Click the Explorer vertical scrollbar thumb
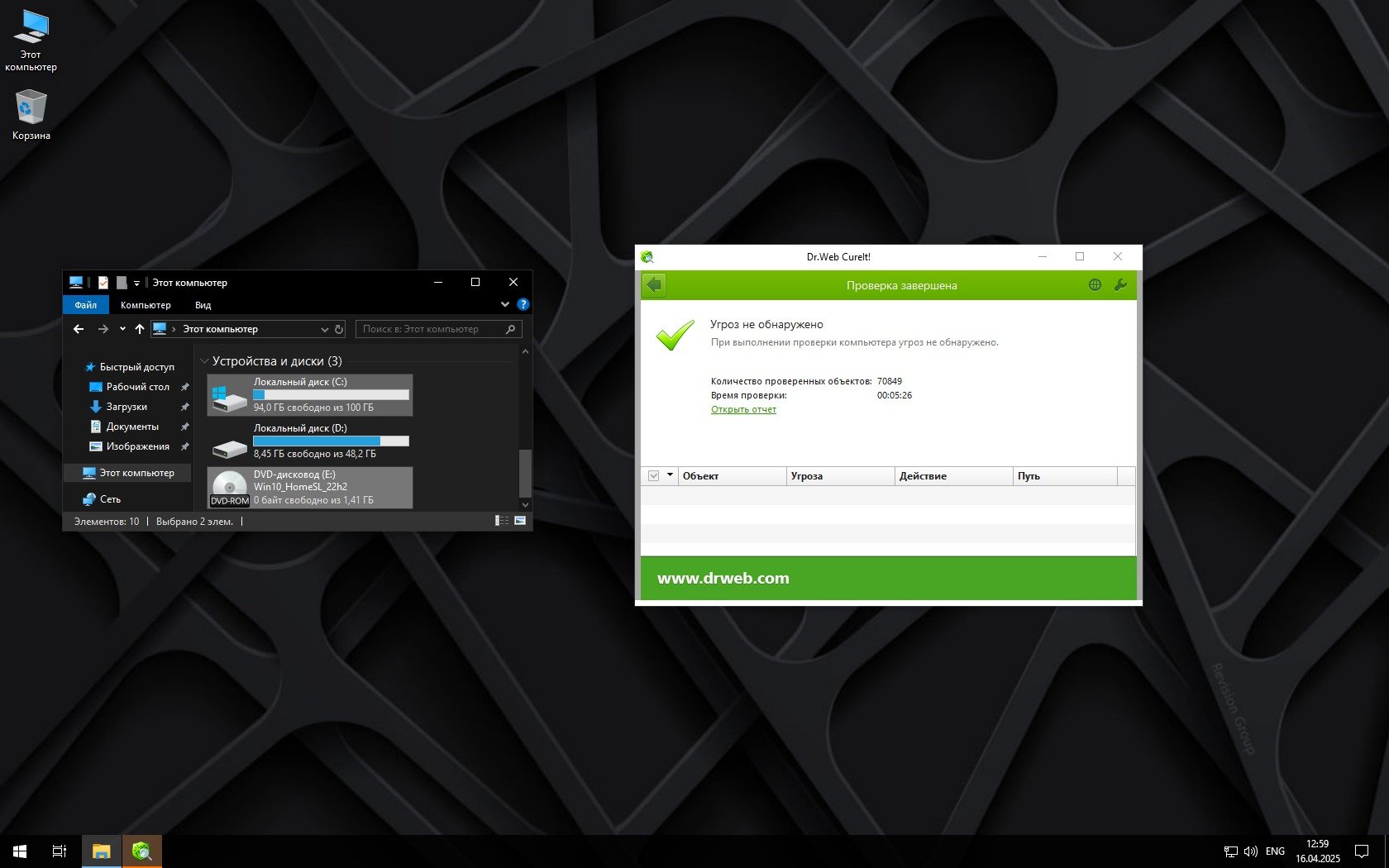This screenshot has width=1389, height=868. pyautogui.click(x=525, y=473)
